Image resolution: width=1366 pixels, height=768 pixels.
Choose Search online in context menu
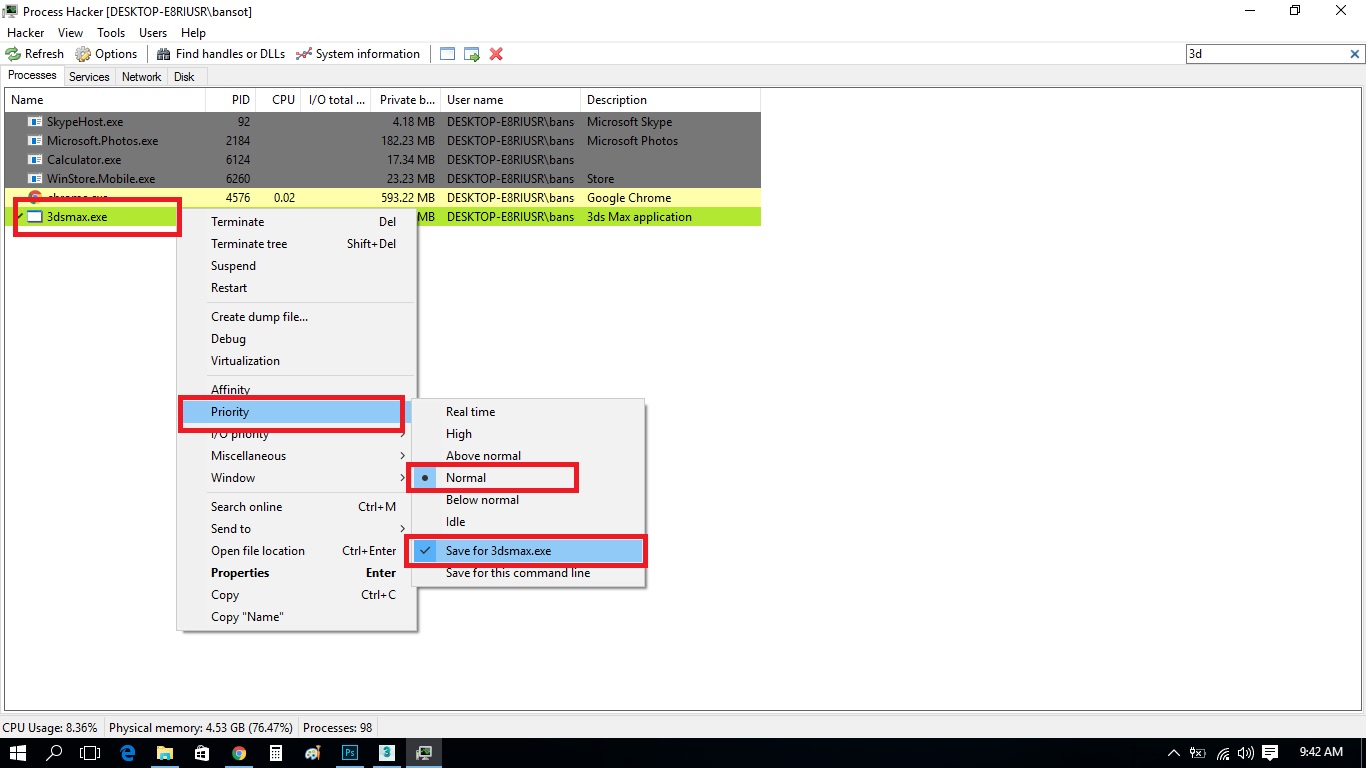pos(297,507)
